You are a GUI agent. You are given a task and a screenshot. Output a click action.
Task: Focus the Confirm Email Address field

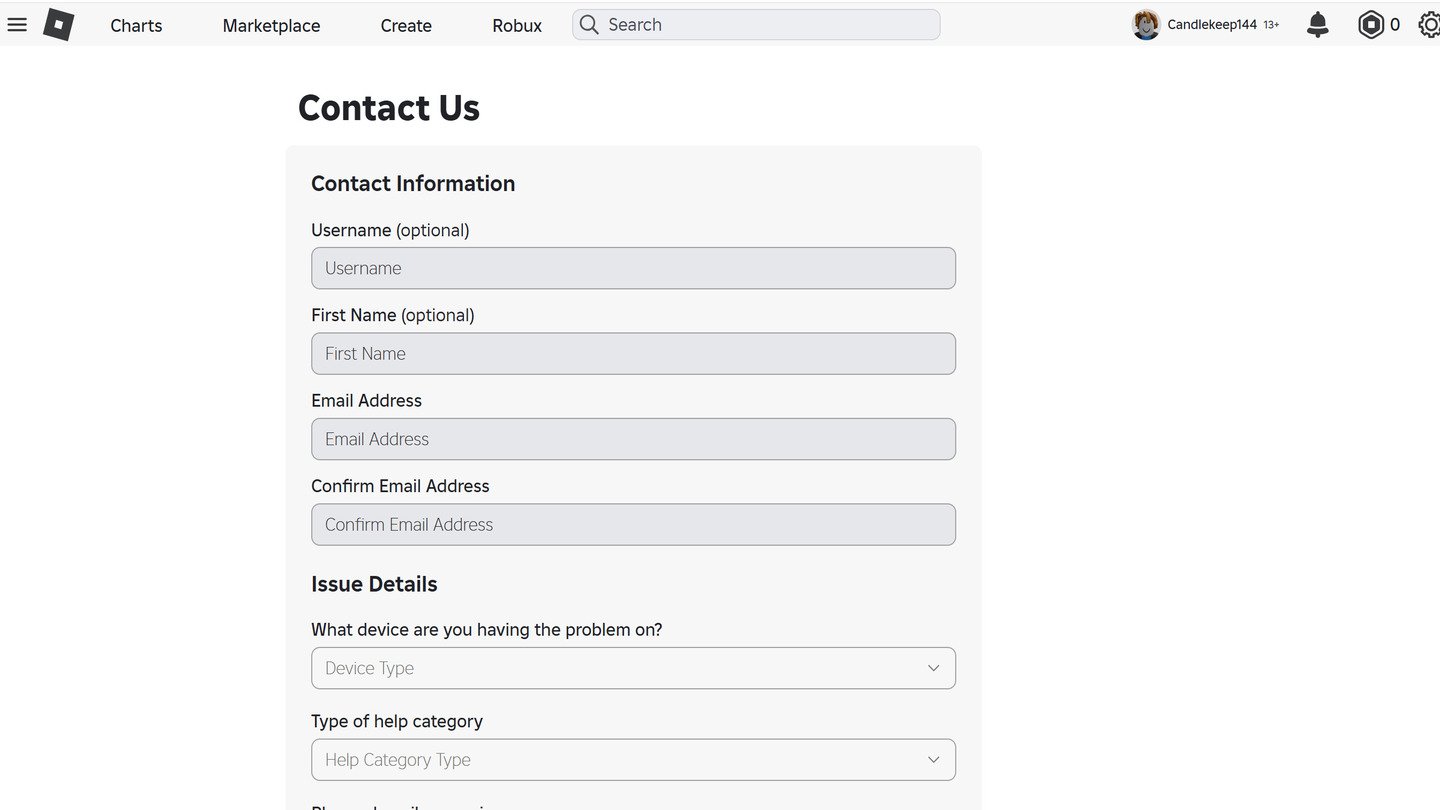click(x=633, y=525)
